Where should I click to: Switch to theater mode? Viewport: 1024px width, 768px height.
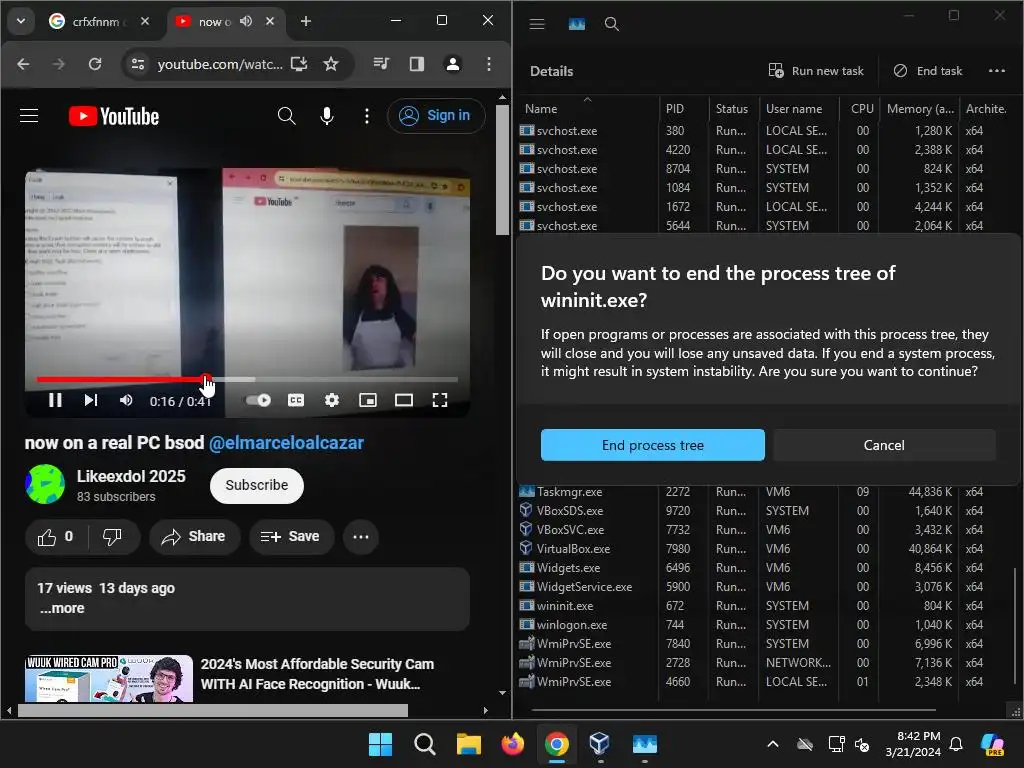(x=404, y=400)
